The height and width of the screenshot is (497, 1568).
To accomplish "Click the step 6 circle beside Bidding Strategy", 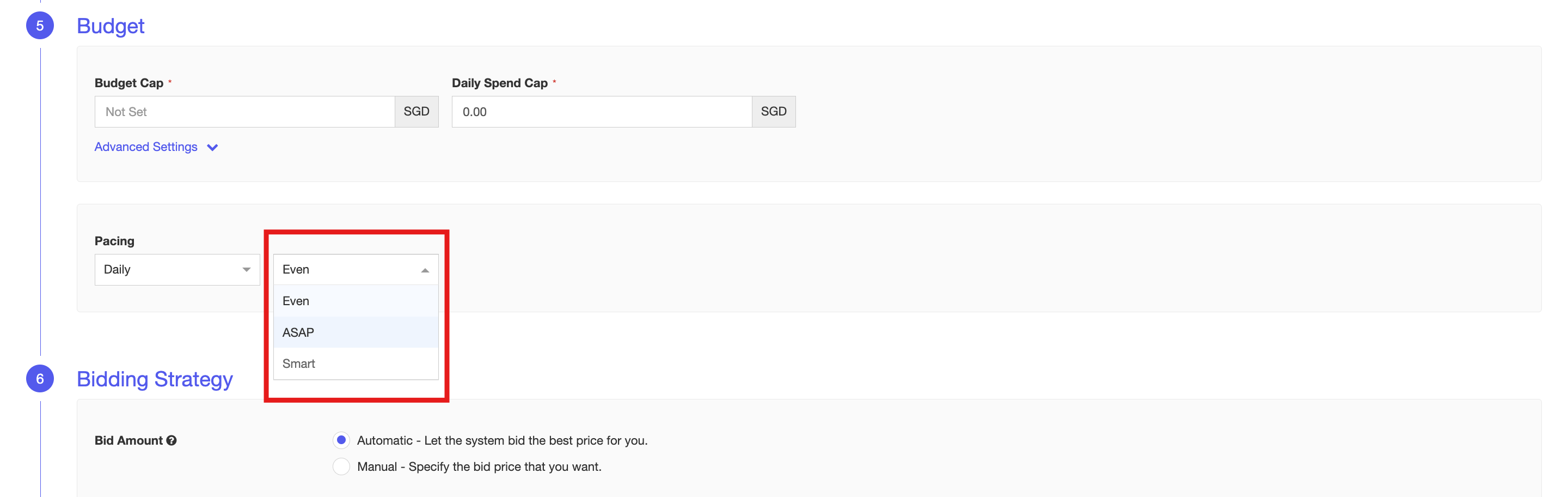I will pyautogui.click(x=40, y=378).
